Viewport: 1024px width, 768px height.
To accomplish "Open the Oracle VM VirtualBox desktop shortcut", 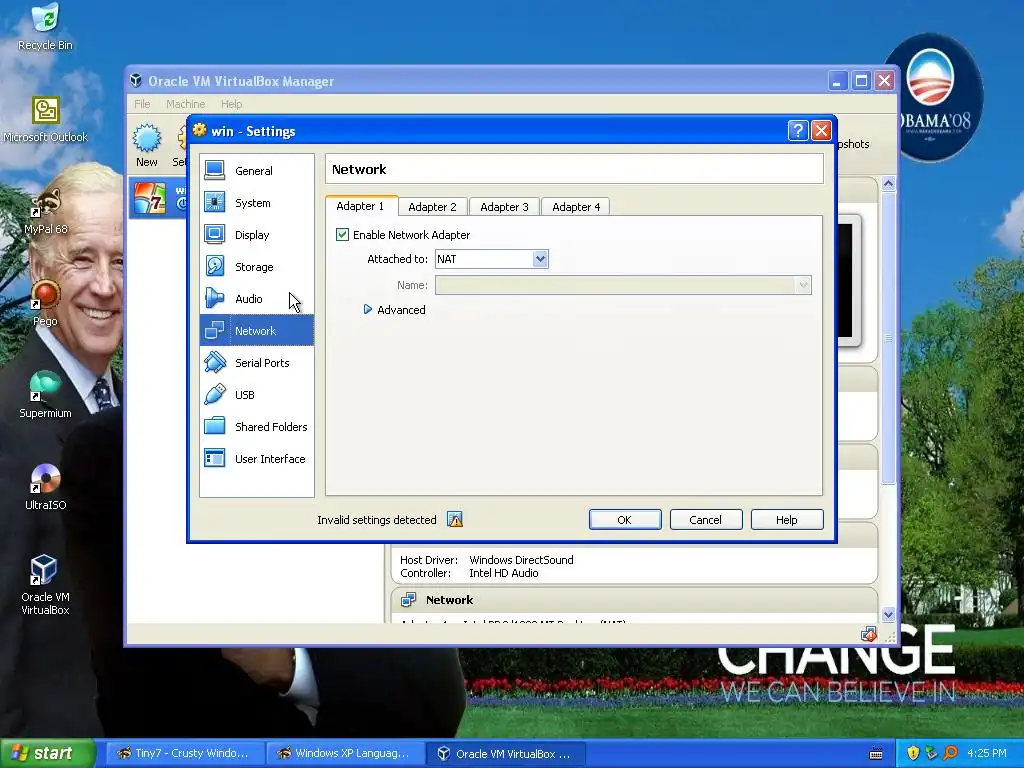I will [45, 586].
